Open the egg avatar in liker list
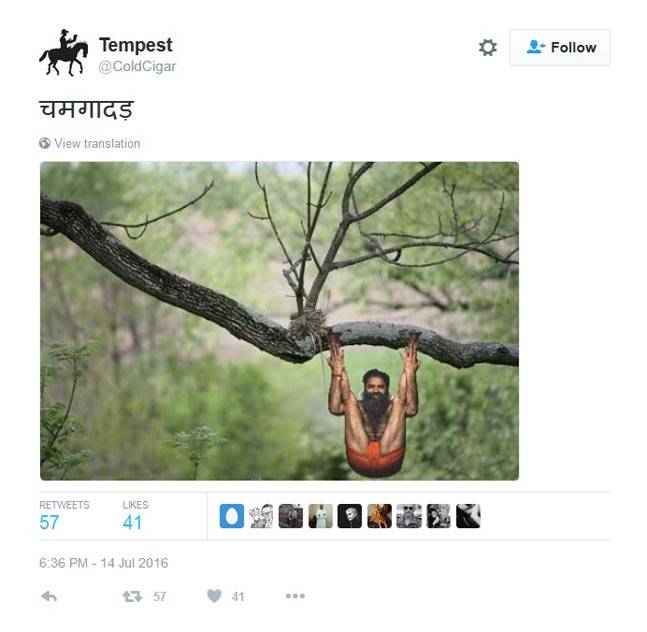The width and height of the screenshot is (647, 632). 232,516
